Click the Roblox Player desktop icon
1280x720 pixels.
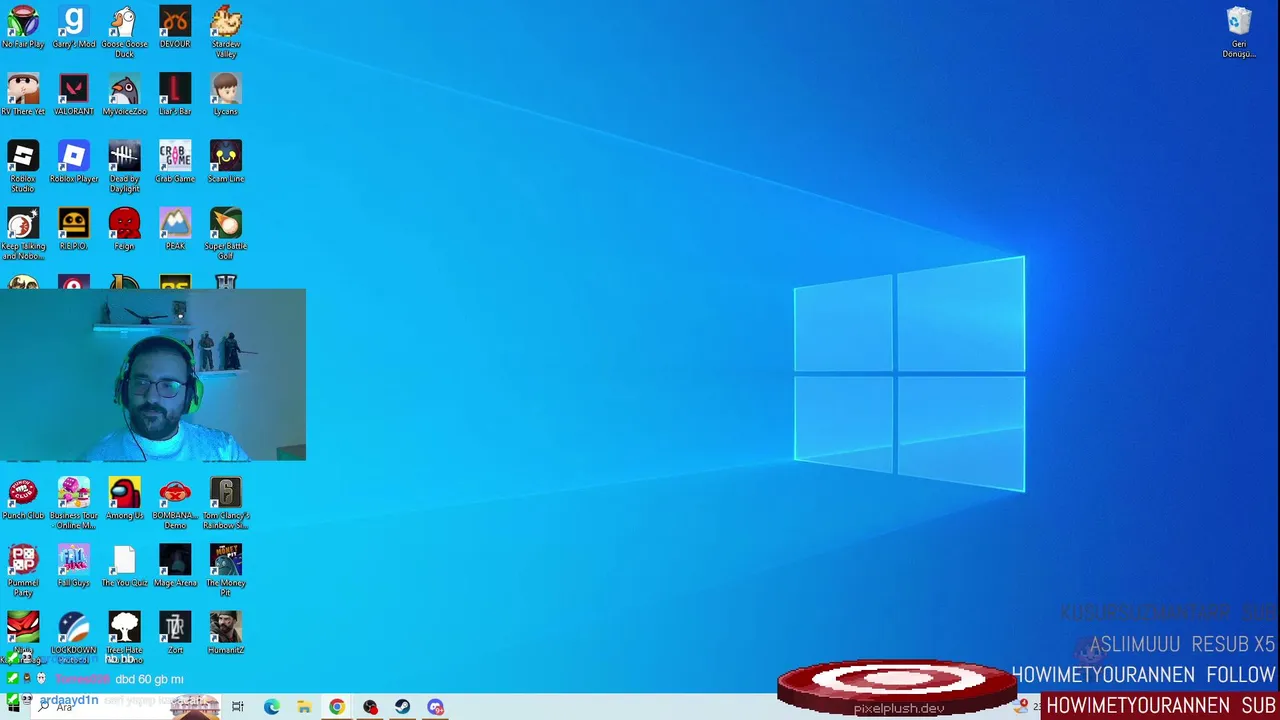coord(74,162)
